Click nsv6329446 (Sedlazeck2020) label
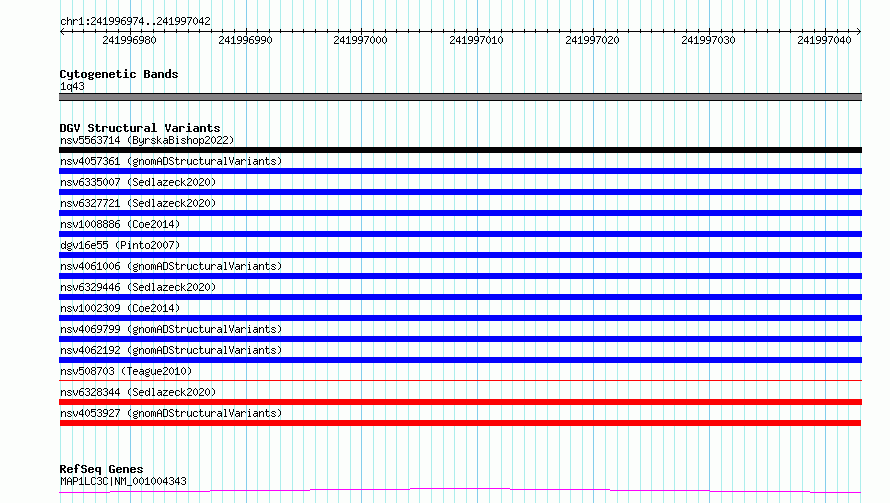 point(138,287)
